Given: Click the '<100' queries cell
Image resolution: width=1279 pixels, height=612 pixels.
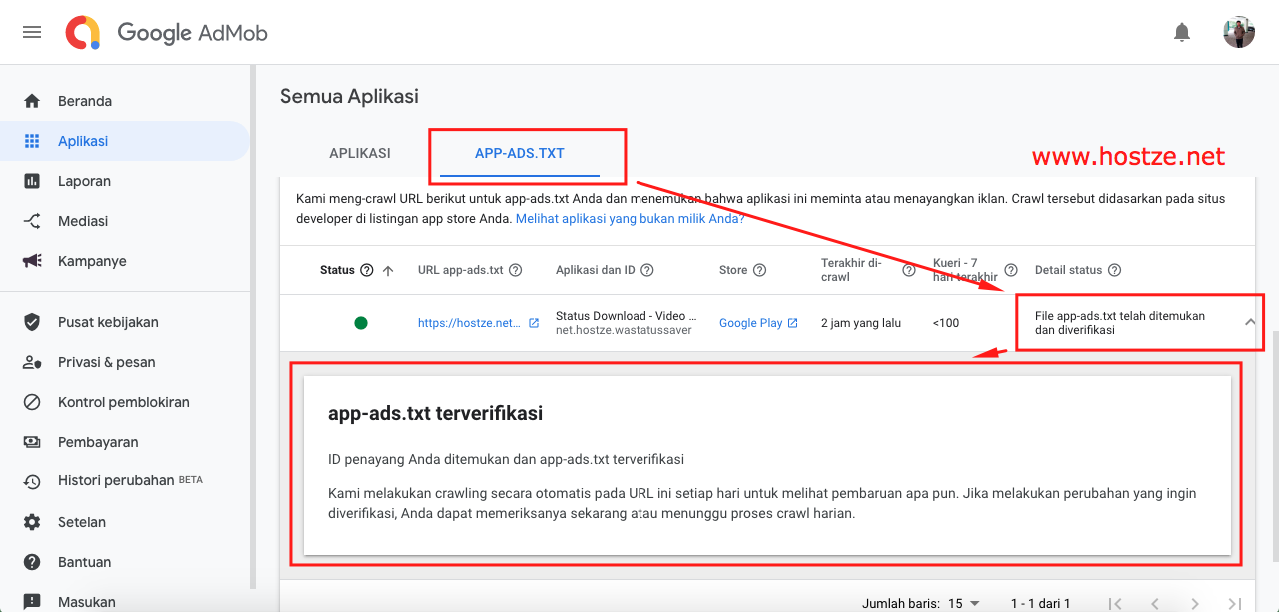Looking at the screenshot, I should tap(946, 323).
